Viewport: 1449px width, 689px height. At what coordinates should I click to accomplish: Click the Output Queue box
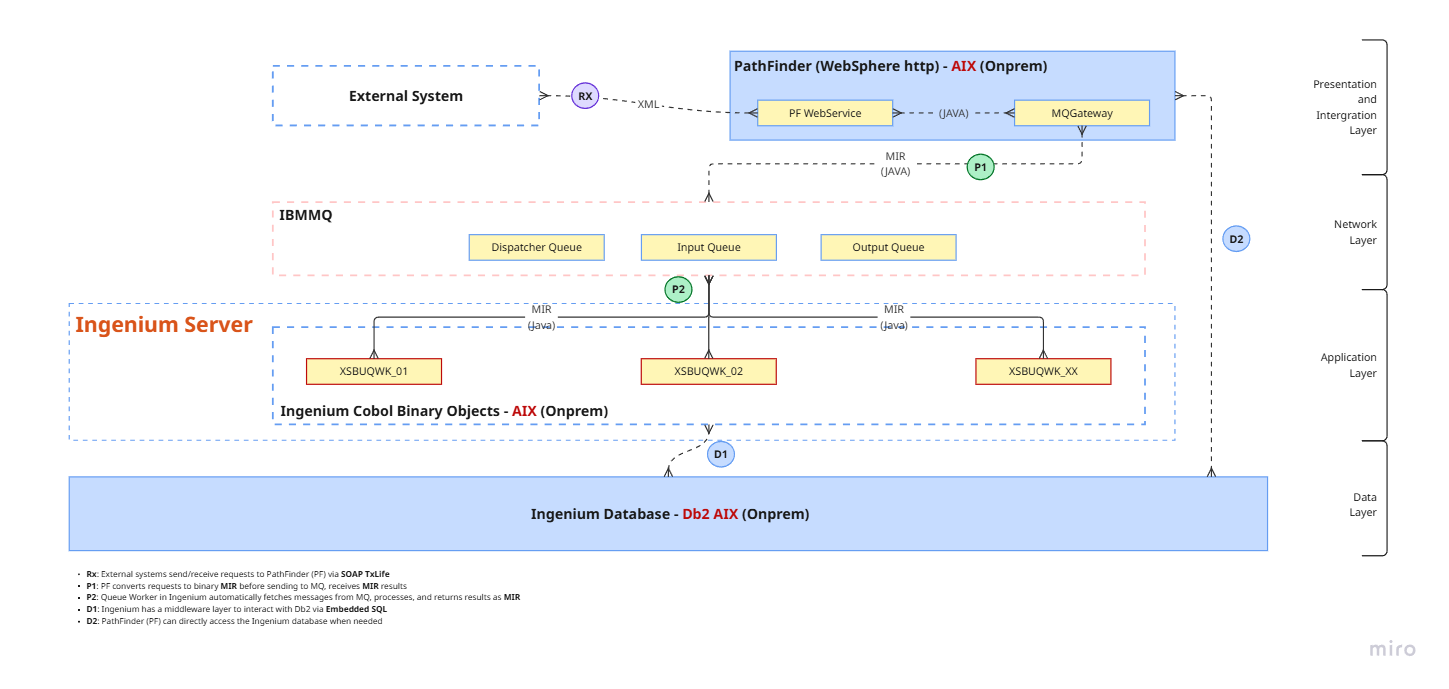pos(888,247)
